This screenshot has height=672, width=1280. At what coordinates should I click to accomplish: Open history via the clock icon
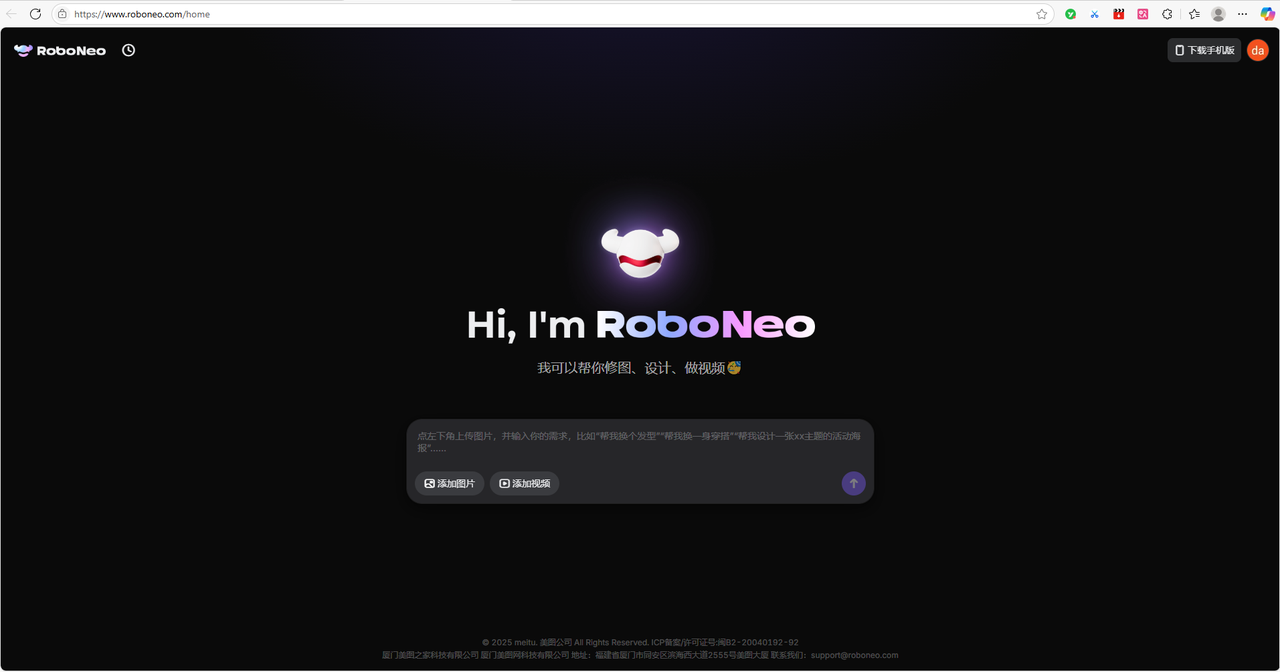(129, 50)
